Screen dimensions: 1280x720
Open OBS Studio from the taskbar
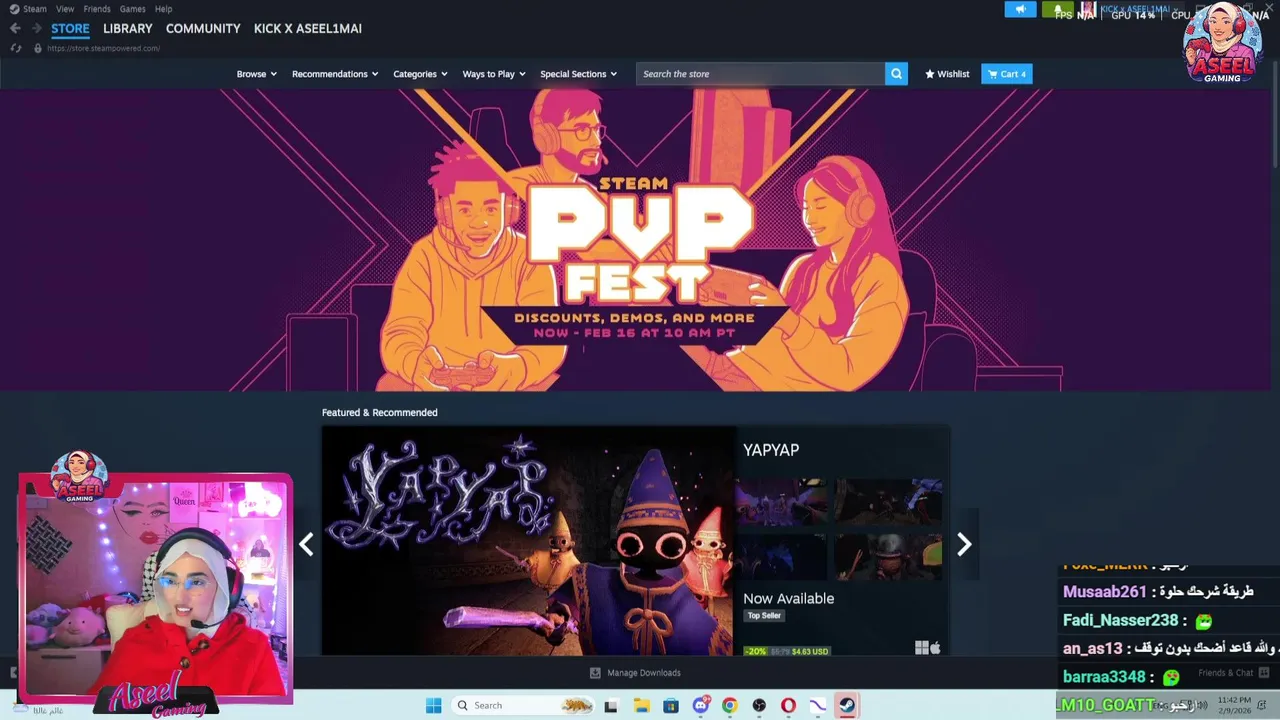(x=759, y=706)
